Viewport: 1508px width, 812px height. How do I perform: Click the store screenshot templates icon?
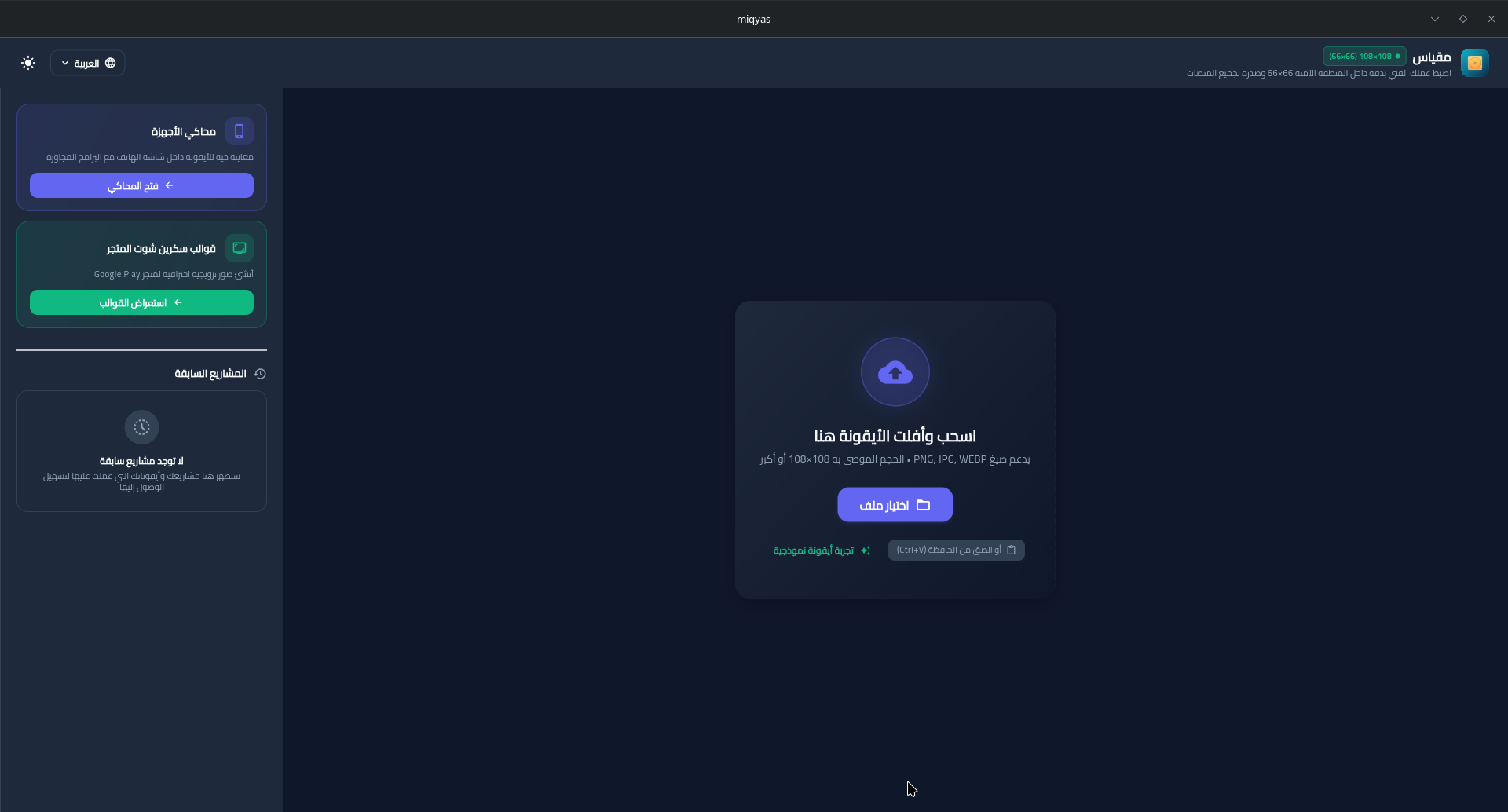point(240,248)
